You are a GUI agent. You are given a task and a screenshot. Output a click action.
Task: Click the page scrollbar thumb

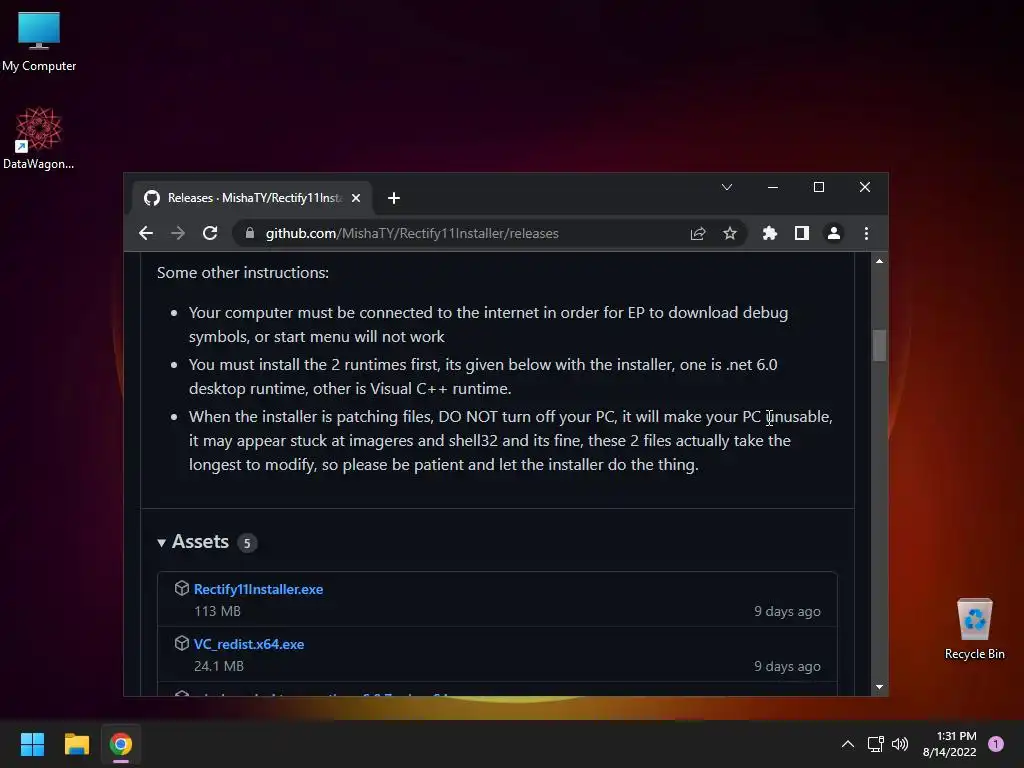pyautogui.click(x=880, y=345)
